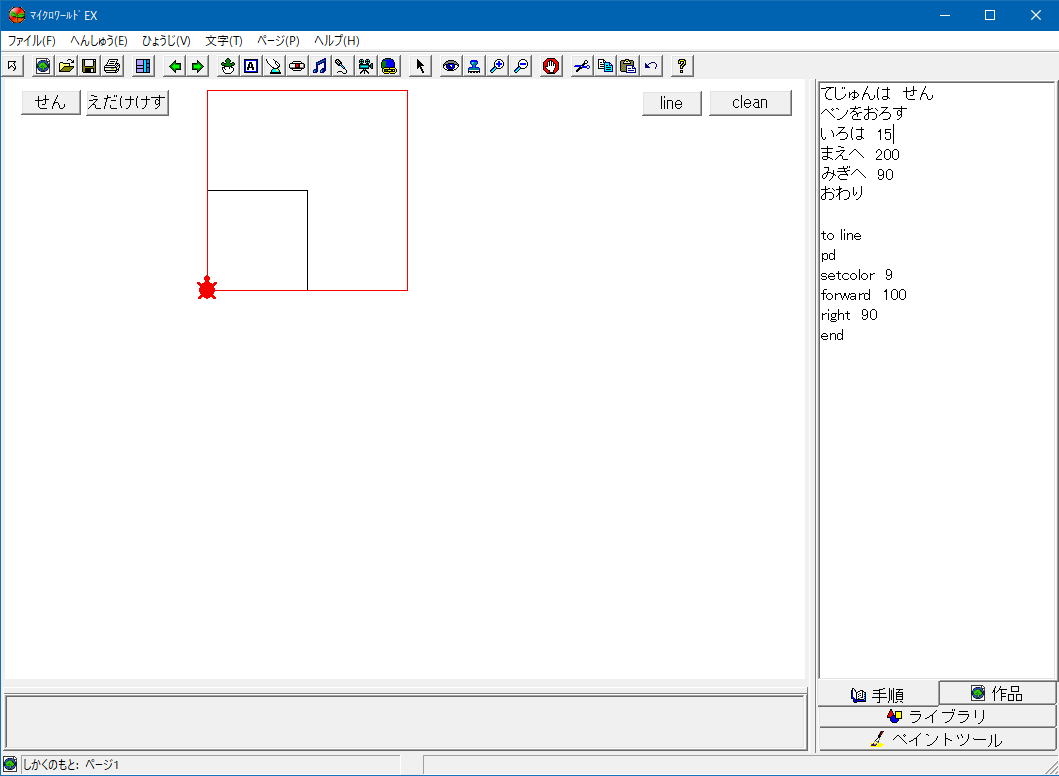Click the 'いろは 15' line
This screenshot has height=776, width=1059.
point(856,134)
